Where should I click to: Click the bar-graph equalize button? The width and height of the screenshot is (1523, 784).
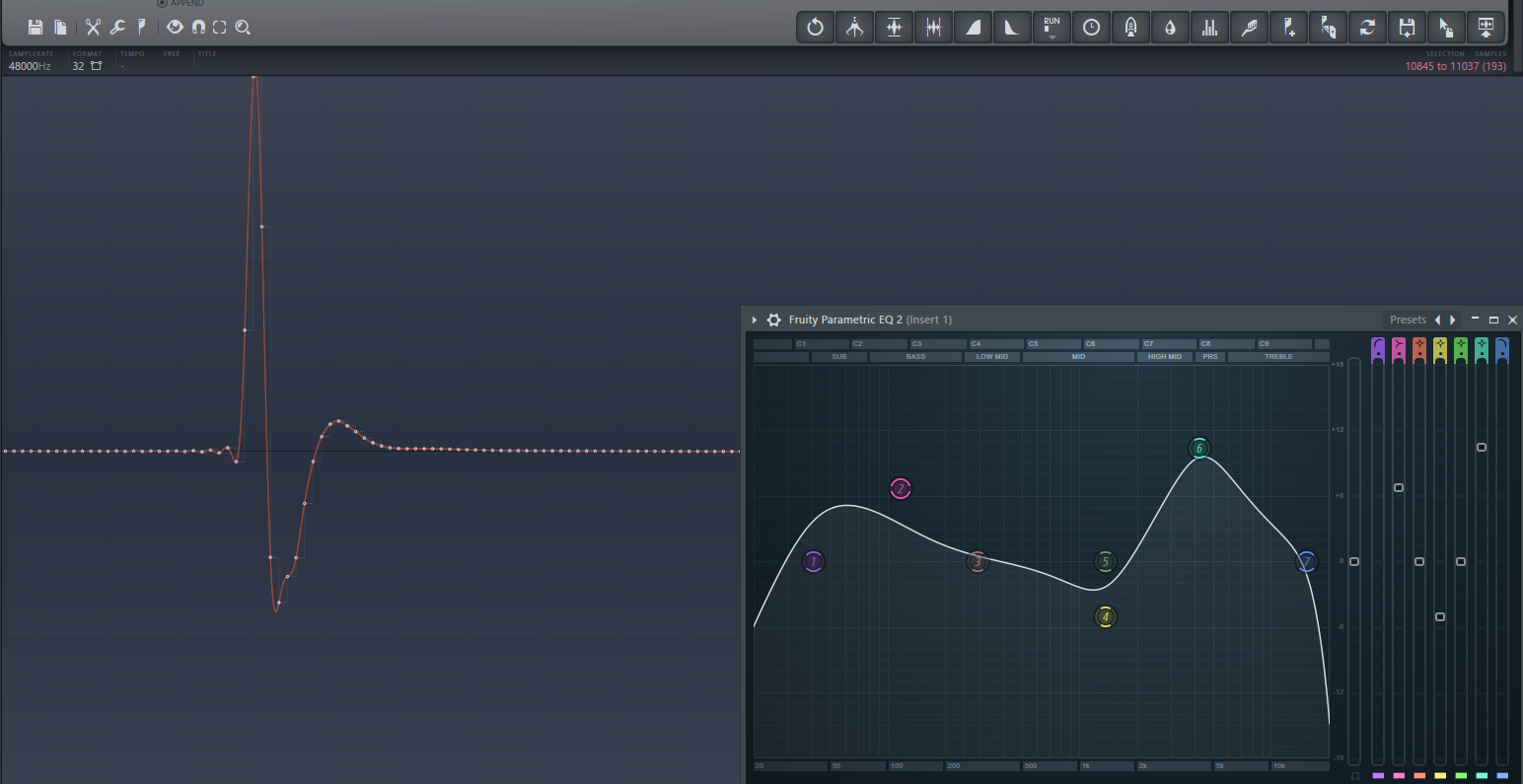(x=1209, y=28)
